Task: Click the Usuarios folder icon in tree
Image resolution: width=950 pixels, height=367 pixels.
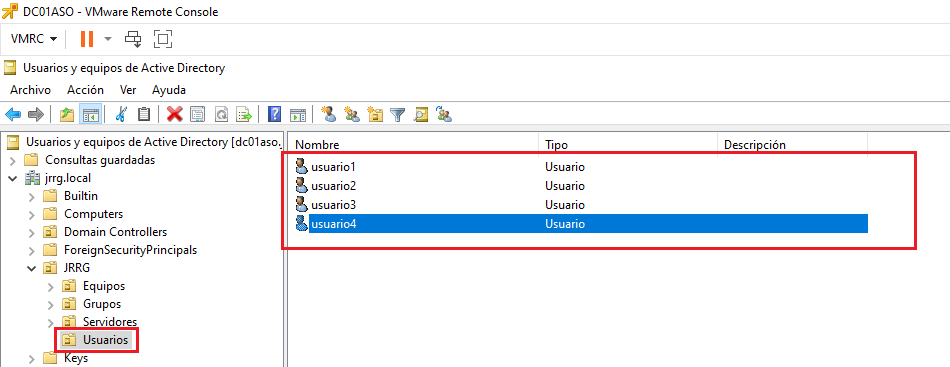Action: pyautogui.click(x=70, y=340)
